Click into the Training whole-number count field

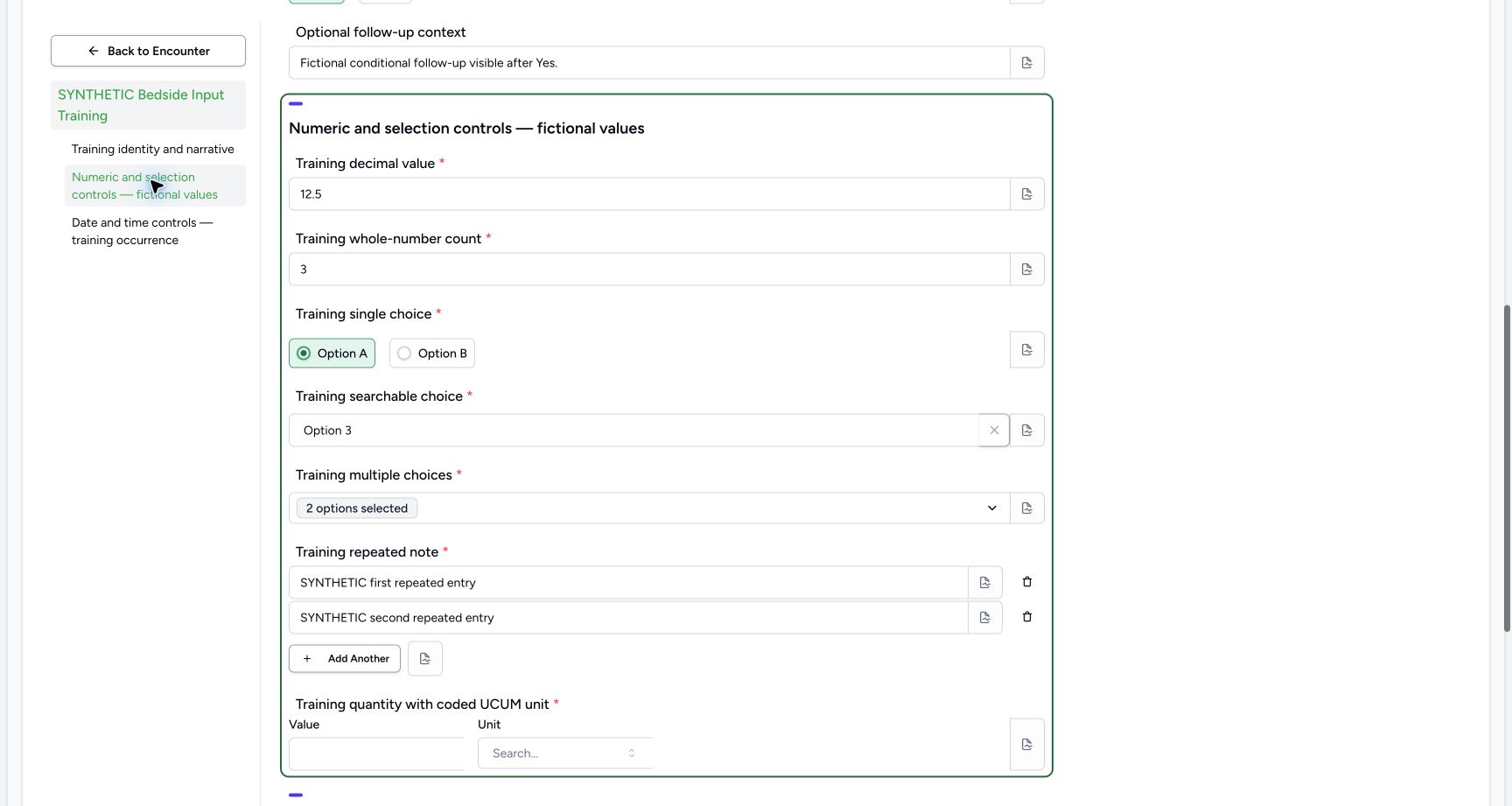[x=649, y=270]
